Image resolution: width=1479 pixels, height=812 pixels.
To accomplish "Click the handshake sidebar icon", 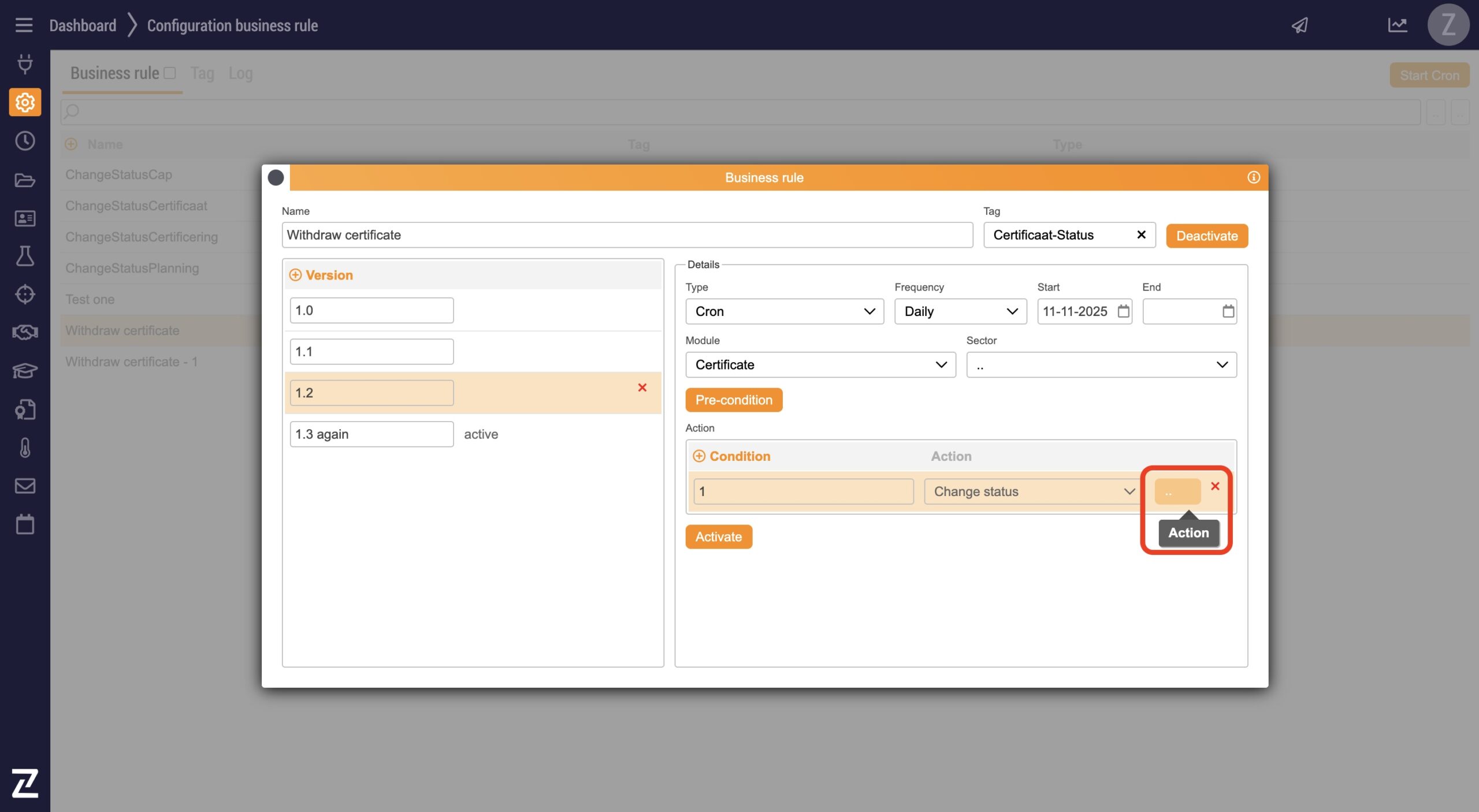I will tap(25, 332).
